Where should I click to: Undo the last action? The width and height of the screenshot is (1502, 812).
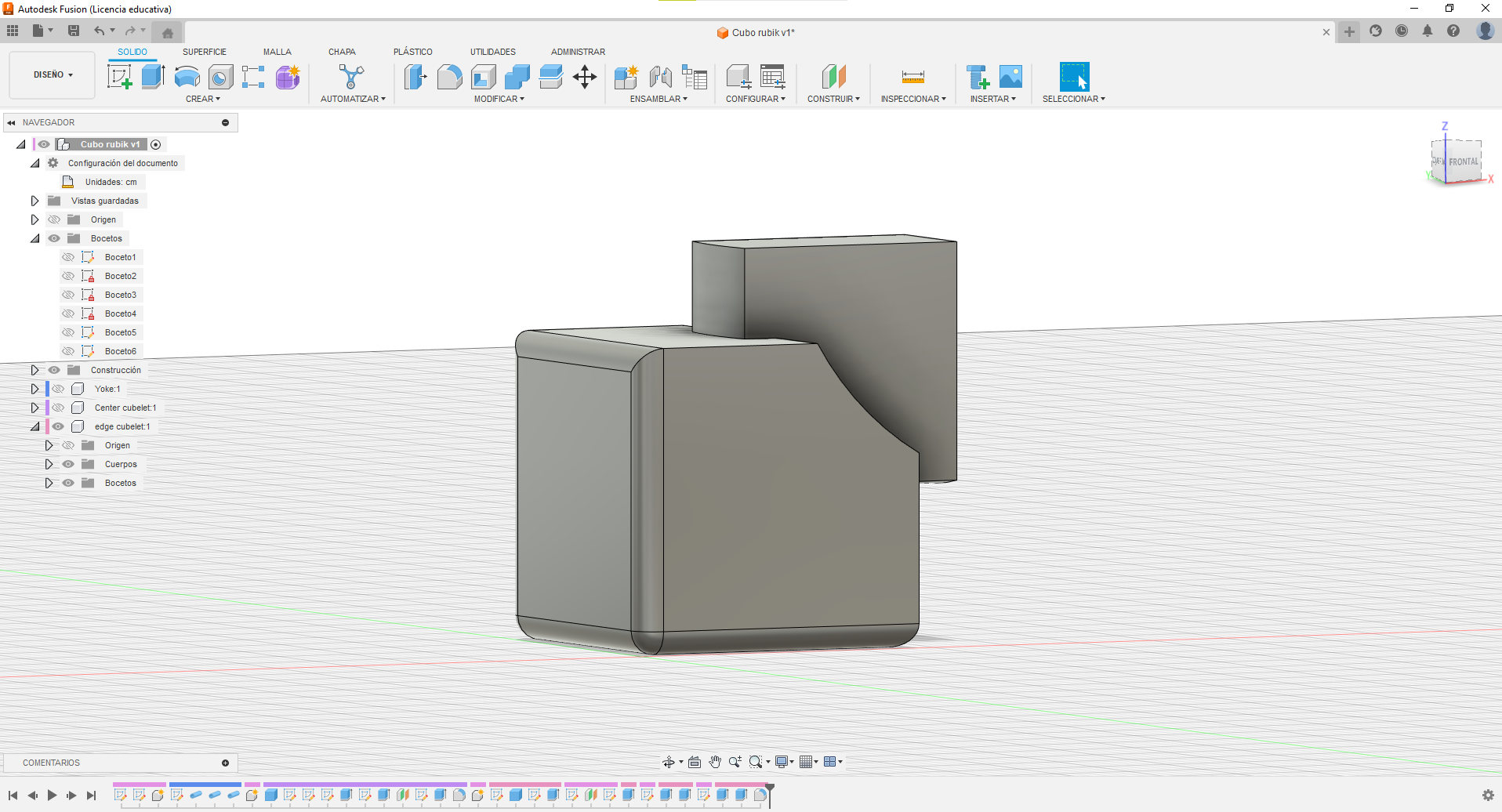tap(100, 31)
